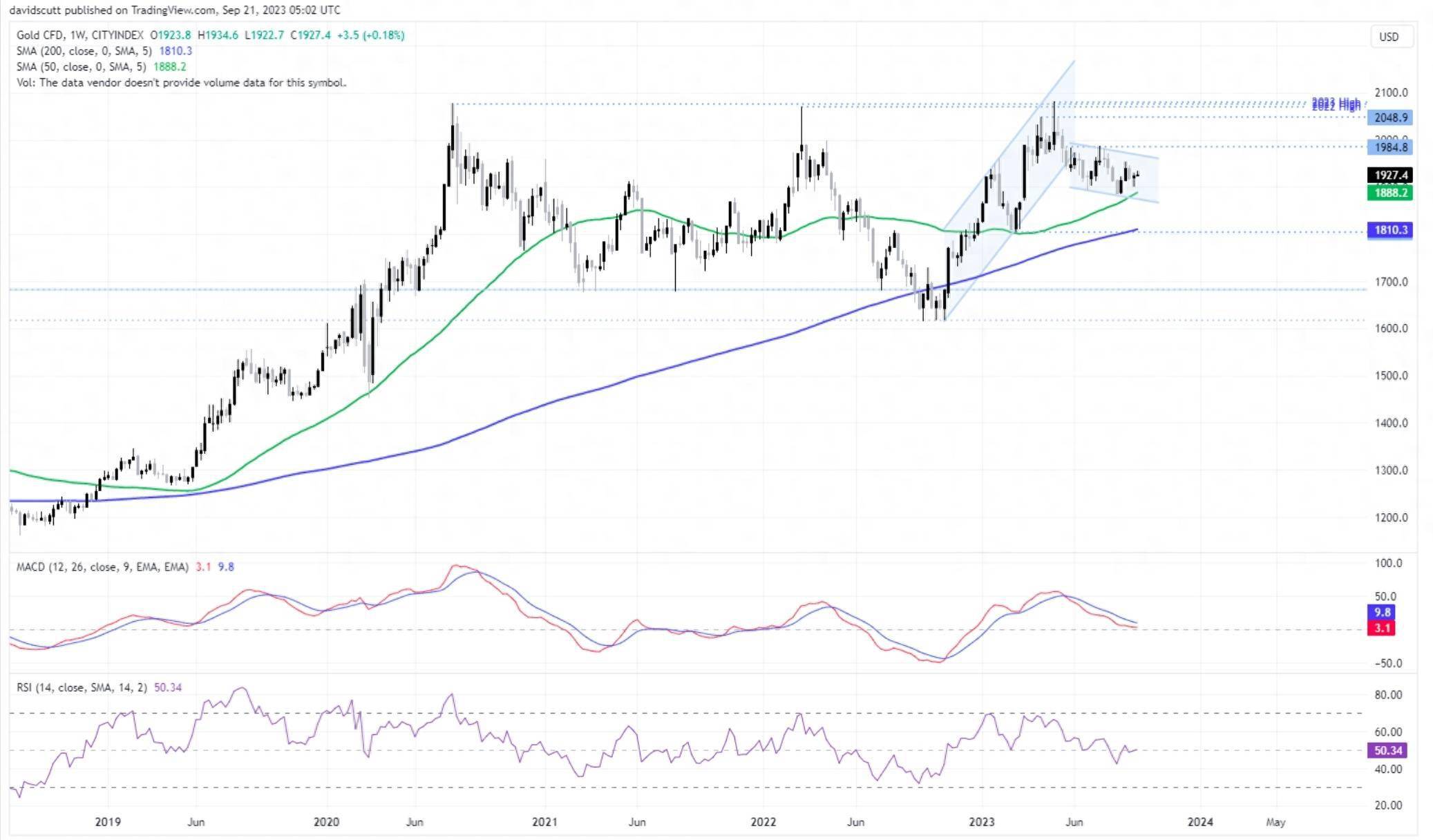Select the SMA 200 indicator legend

(x=83, y=50)
